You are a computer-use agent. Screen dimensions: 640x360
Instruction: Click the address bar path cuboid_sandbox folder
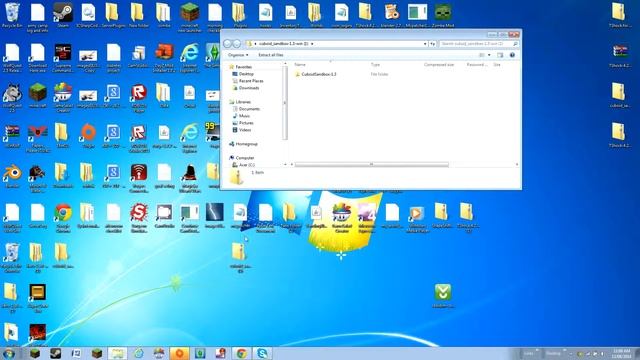[283, 44]
